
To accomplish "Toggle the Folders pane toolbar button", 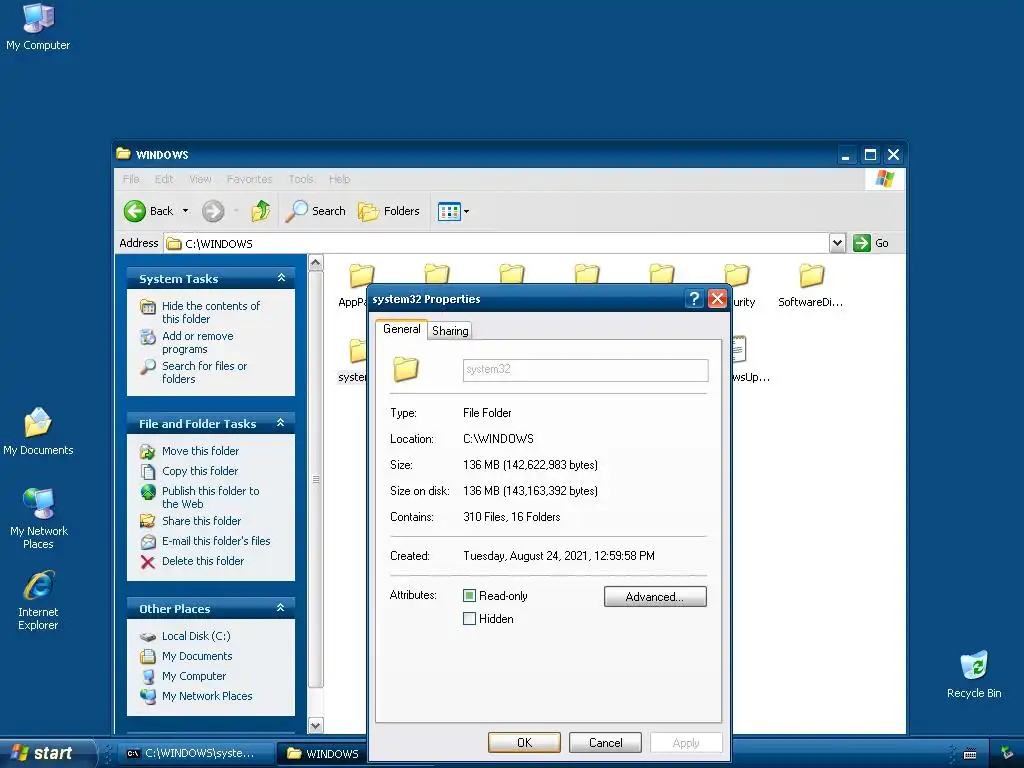I will (389, 211).
